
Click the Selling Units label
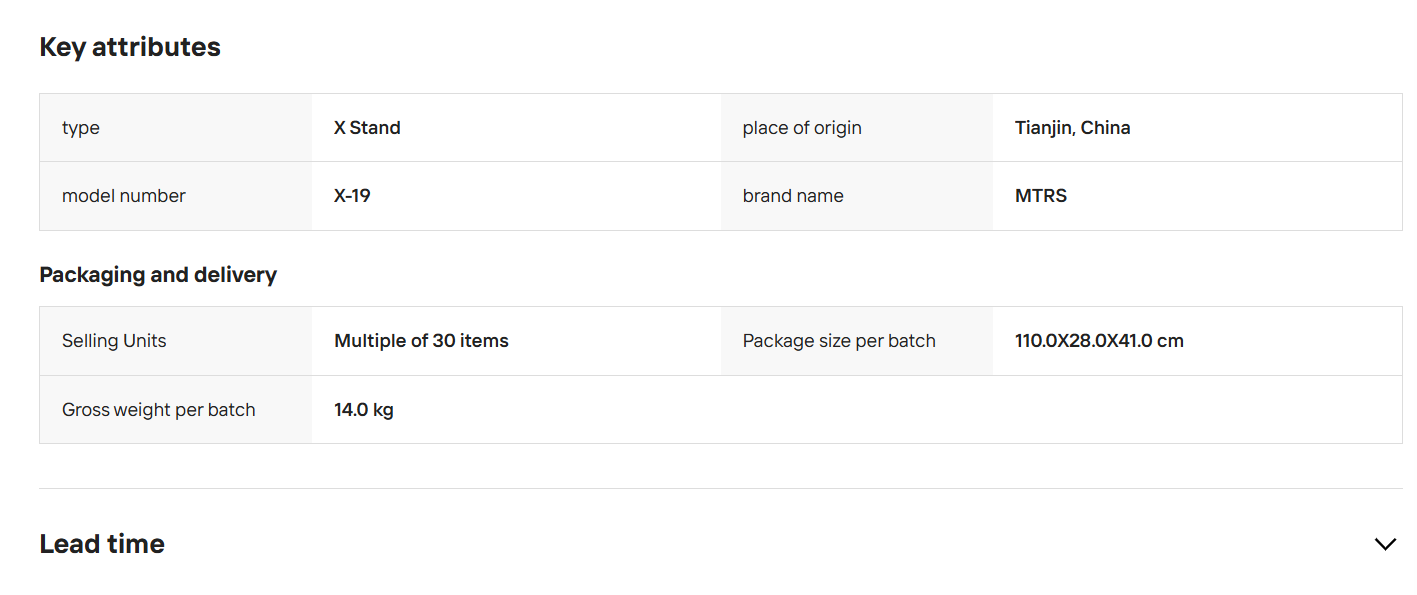(114, 341)
